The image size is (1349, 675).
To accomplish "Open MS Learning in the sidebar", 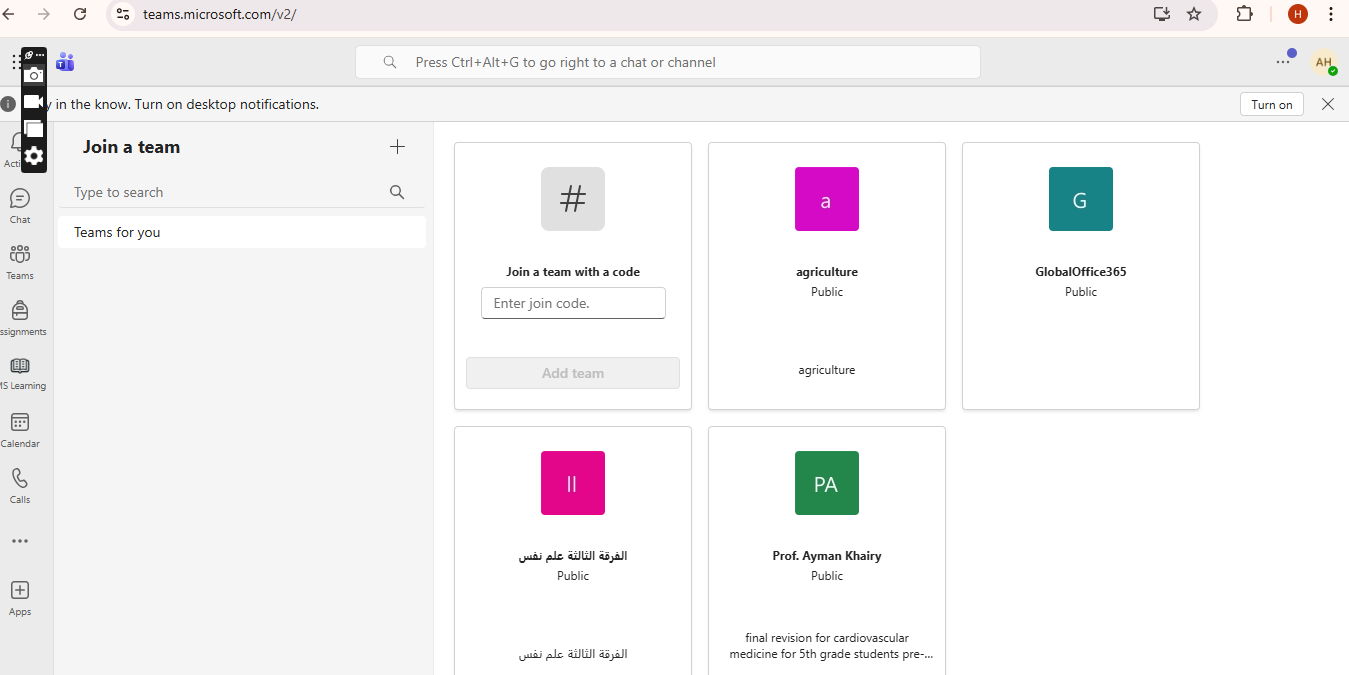I will pyautogui.click(x=20, y=372).
